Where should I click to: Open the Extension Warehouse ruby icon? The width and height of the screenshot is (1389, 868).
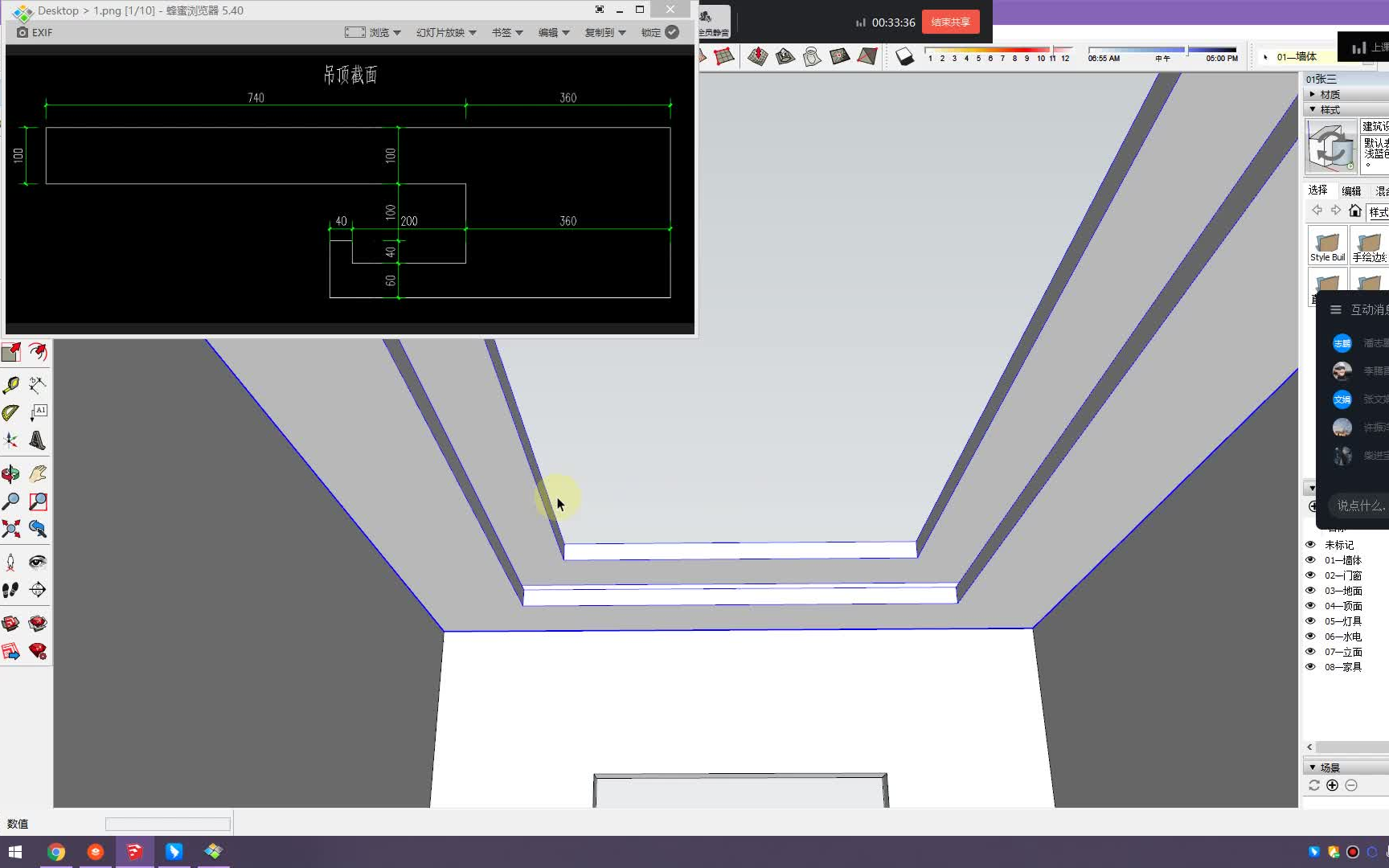pos(38,624)
